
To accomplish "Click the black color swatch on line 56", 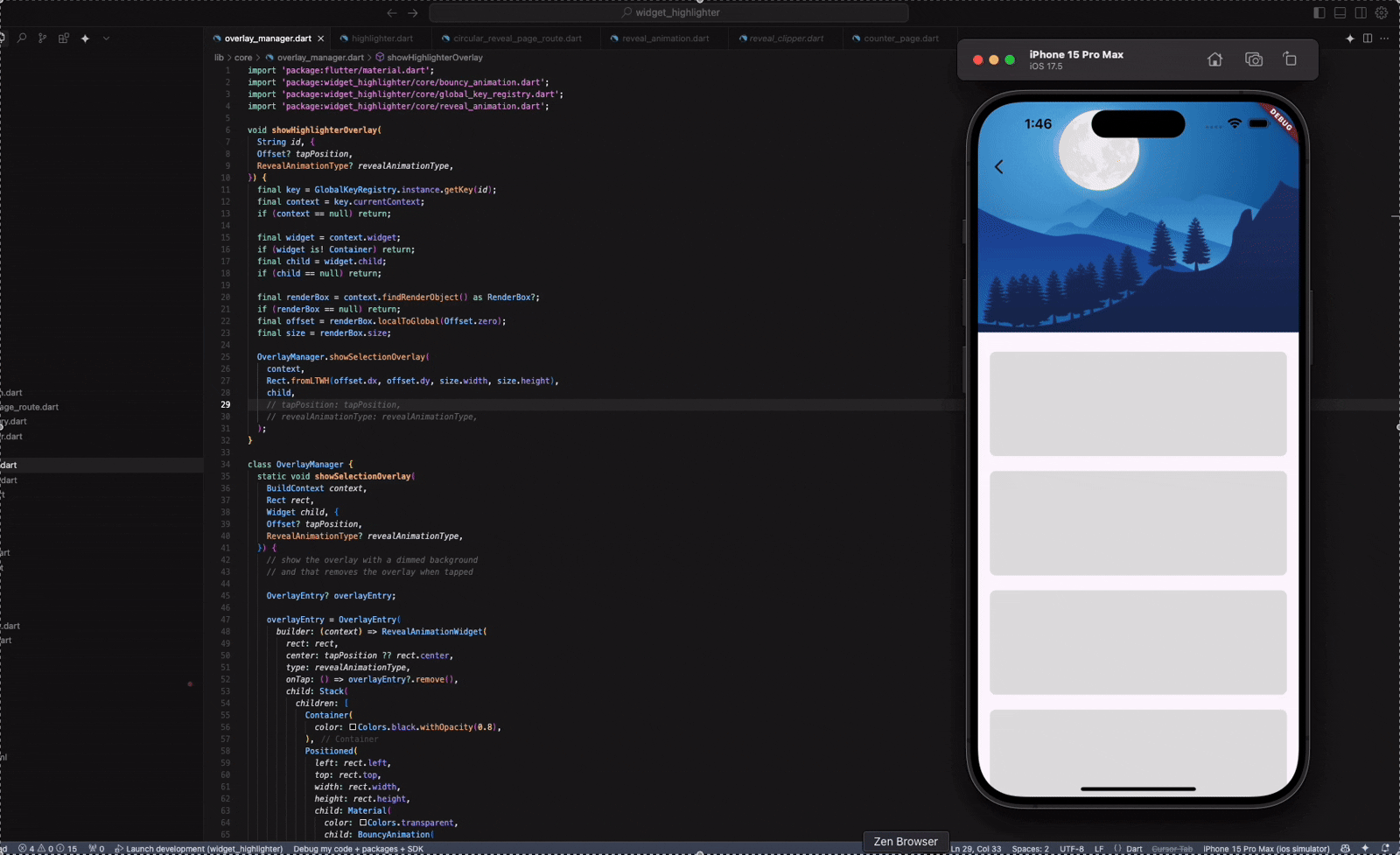I will [353, 727].
